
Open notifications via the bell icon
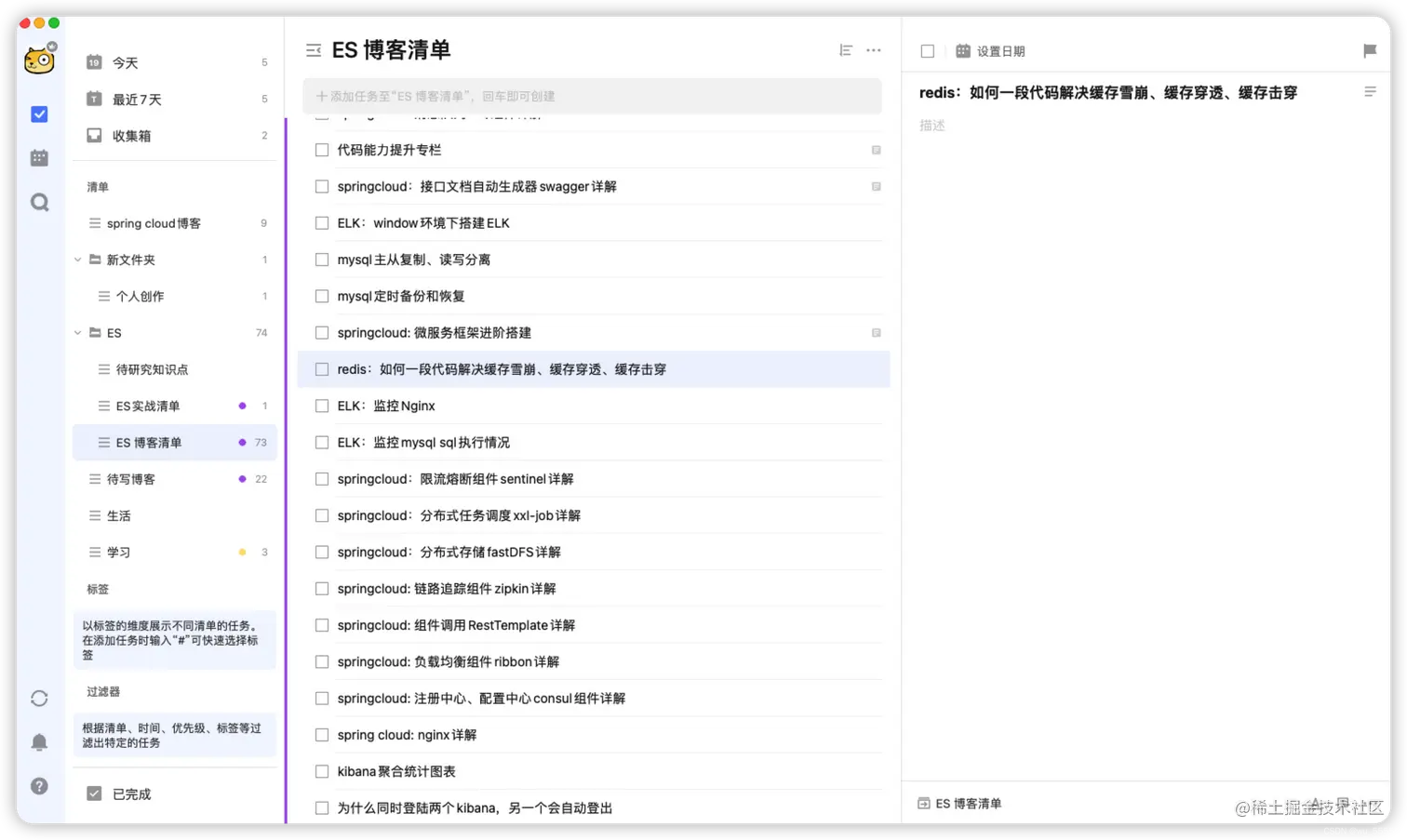[x=39, y=741]
